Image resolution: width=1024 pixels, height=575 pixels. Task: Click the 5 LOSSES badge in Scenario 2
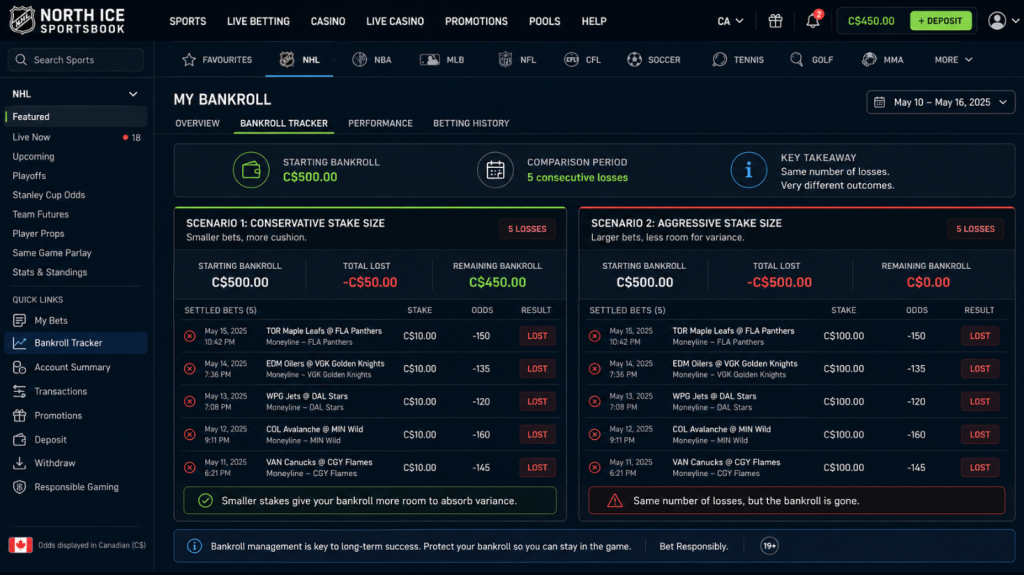point(975,229)
